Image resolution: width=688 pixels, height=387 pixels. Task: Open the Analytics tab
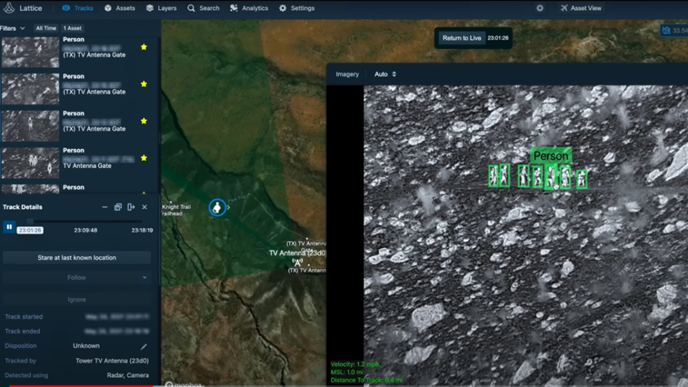click(249, 8)
